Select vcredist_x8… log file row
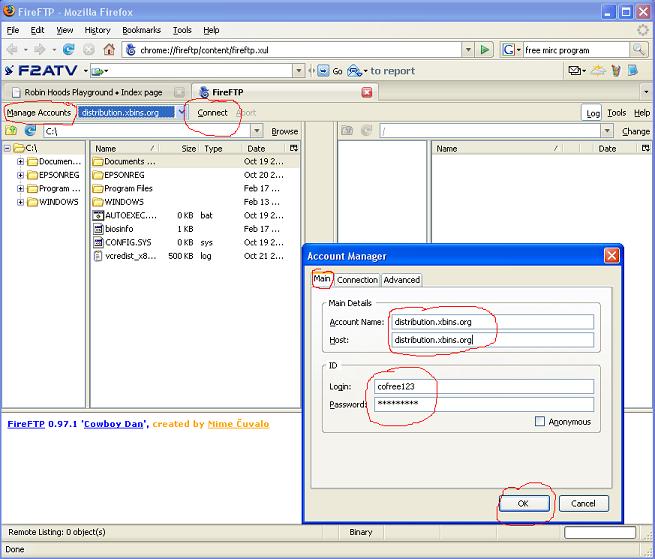 pyautogui.click(x=195, y=256)
